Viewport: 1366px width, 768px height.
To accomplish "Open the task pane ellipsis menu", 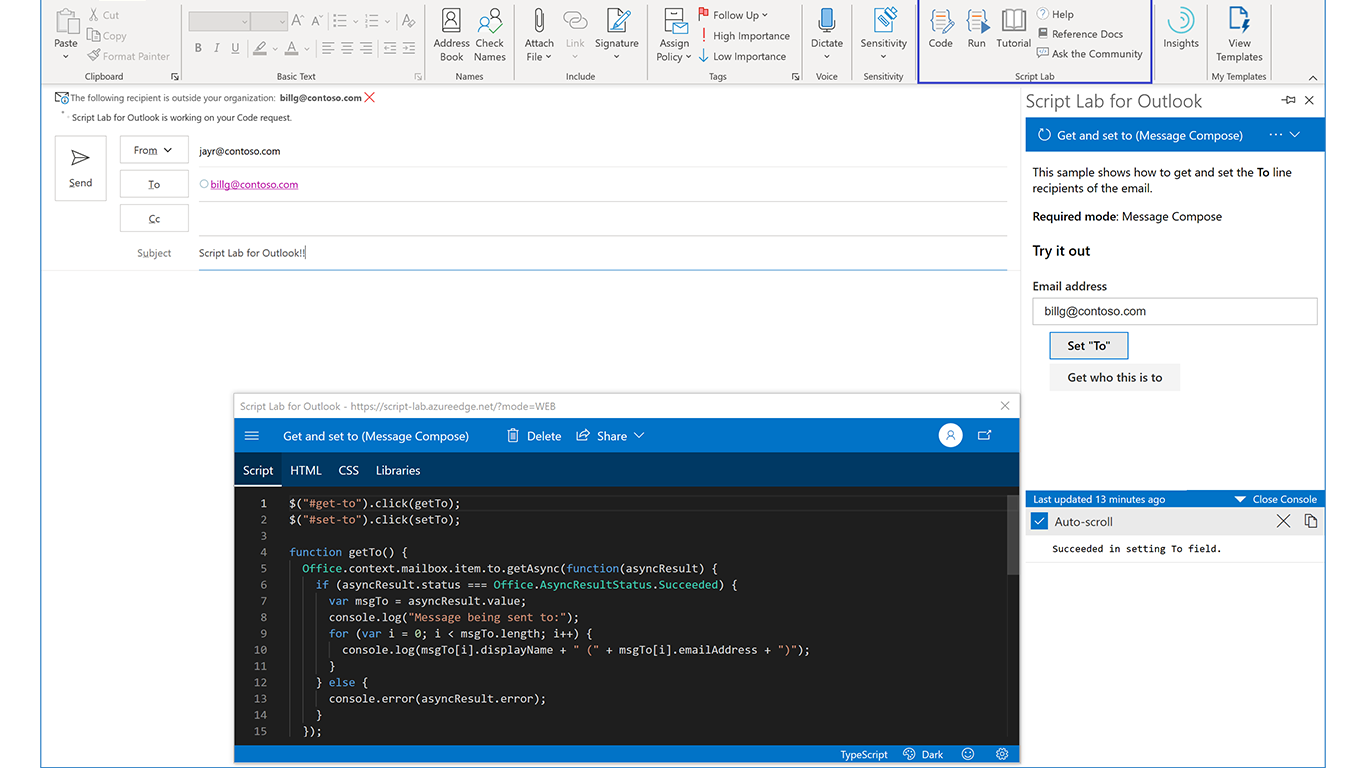I will coord(1275,135).
